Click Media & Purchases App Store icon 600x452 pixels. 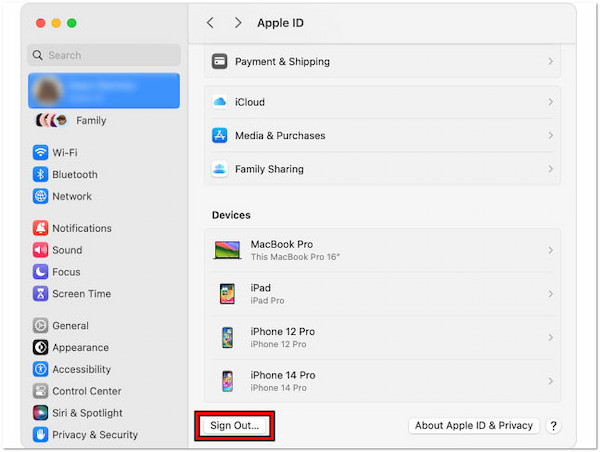[x=220, y=135]
